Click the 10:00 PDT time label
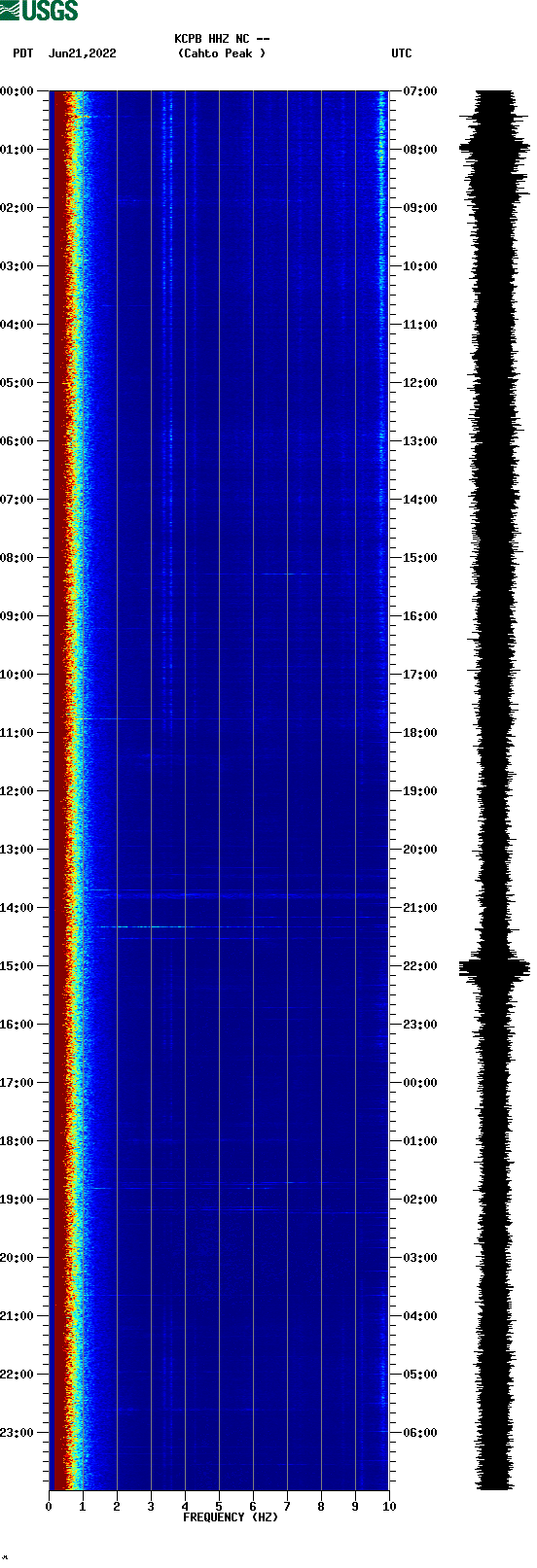Viewport: 537px width, 1568px height. [x=18, y=675]
